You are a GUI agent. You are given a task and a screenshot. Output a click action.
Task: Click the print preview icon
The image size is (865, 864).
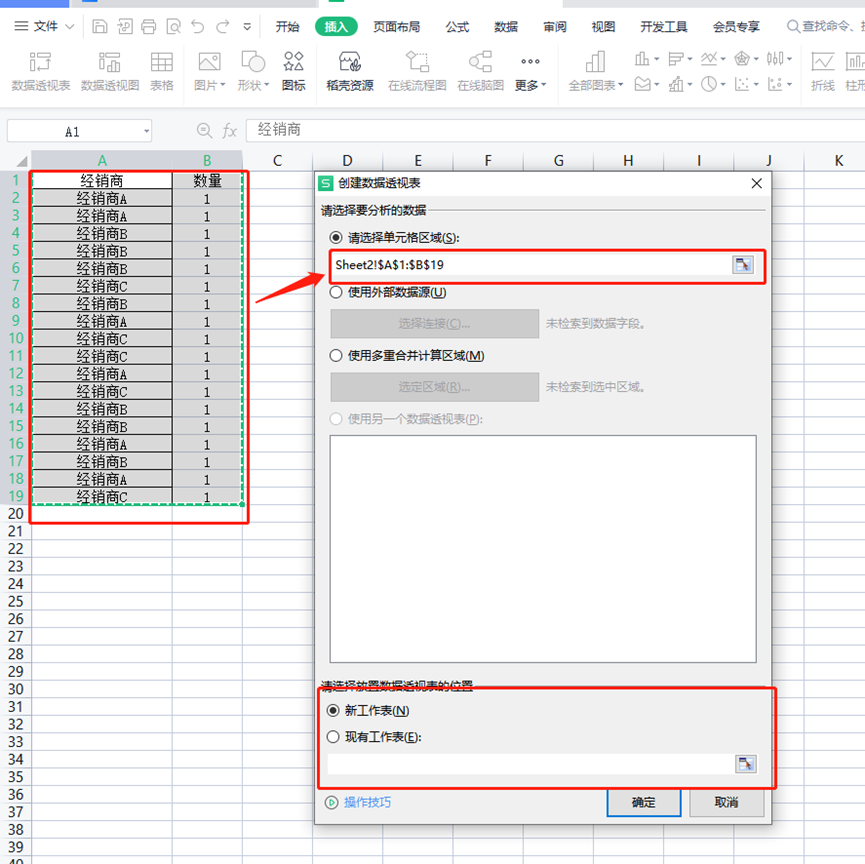(173, 26)
